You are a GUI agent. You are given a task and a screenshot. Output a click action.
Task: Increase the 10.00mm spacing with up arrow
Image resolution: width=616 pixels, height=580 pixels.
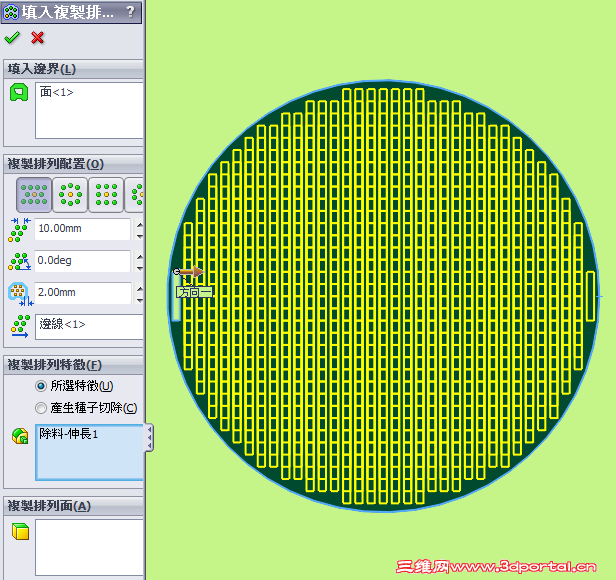(139, 224)
